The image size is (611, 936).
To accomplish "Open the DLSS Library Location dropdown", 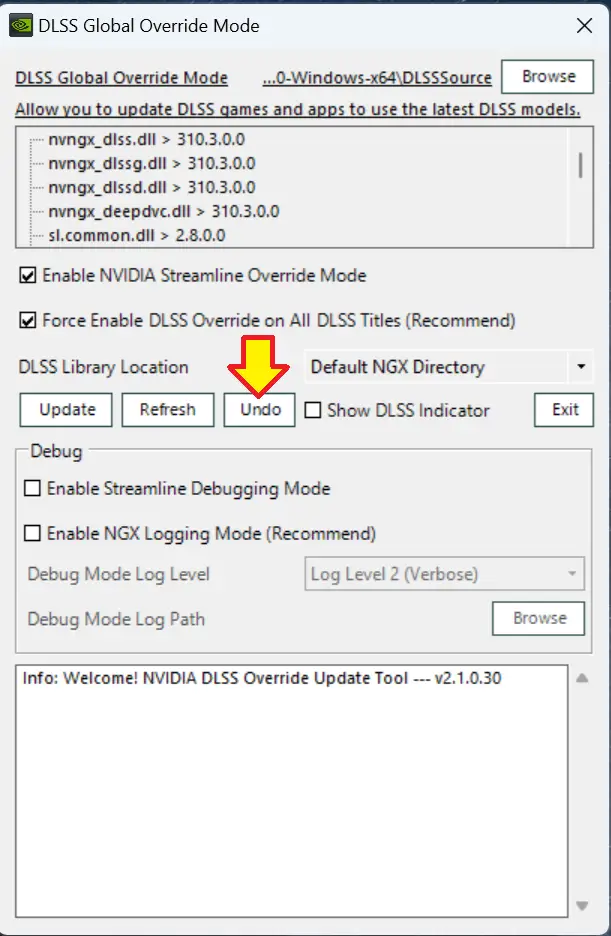I will [581, 367].
